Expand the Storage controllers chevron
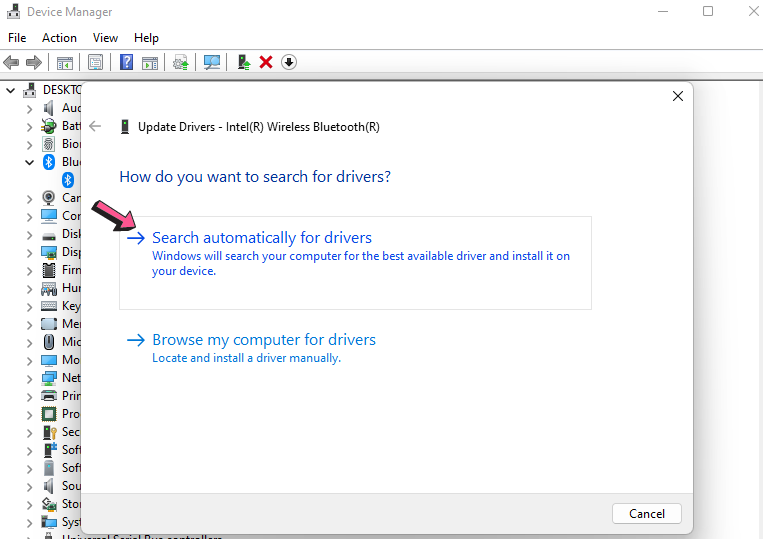This screenshot has width=763, height=539. (x=29, y=505)
